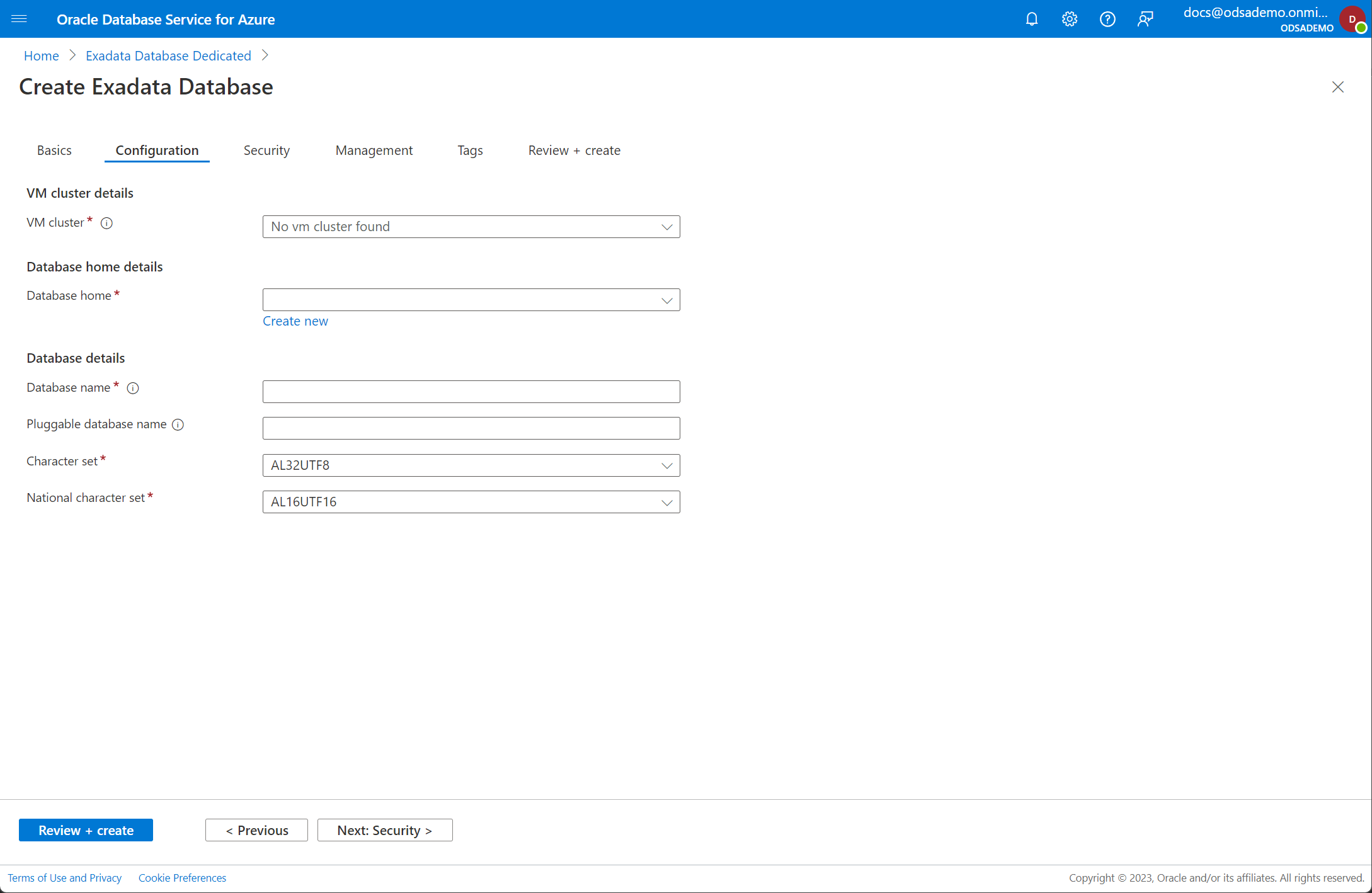Open the notifications bell
1372x893 pixels.
point(1031,19)
